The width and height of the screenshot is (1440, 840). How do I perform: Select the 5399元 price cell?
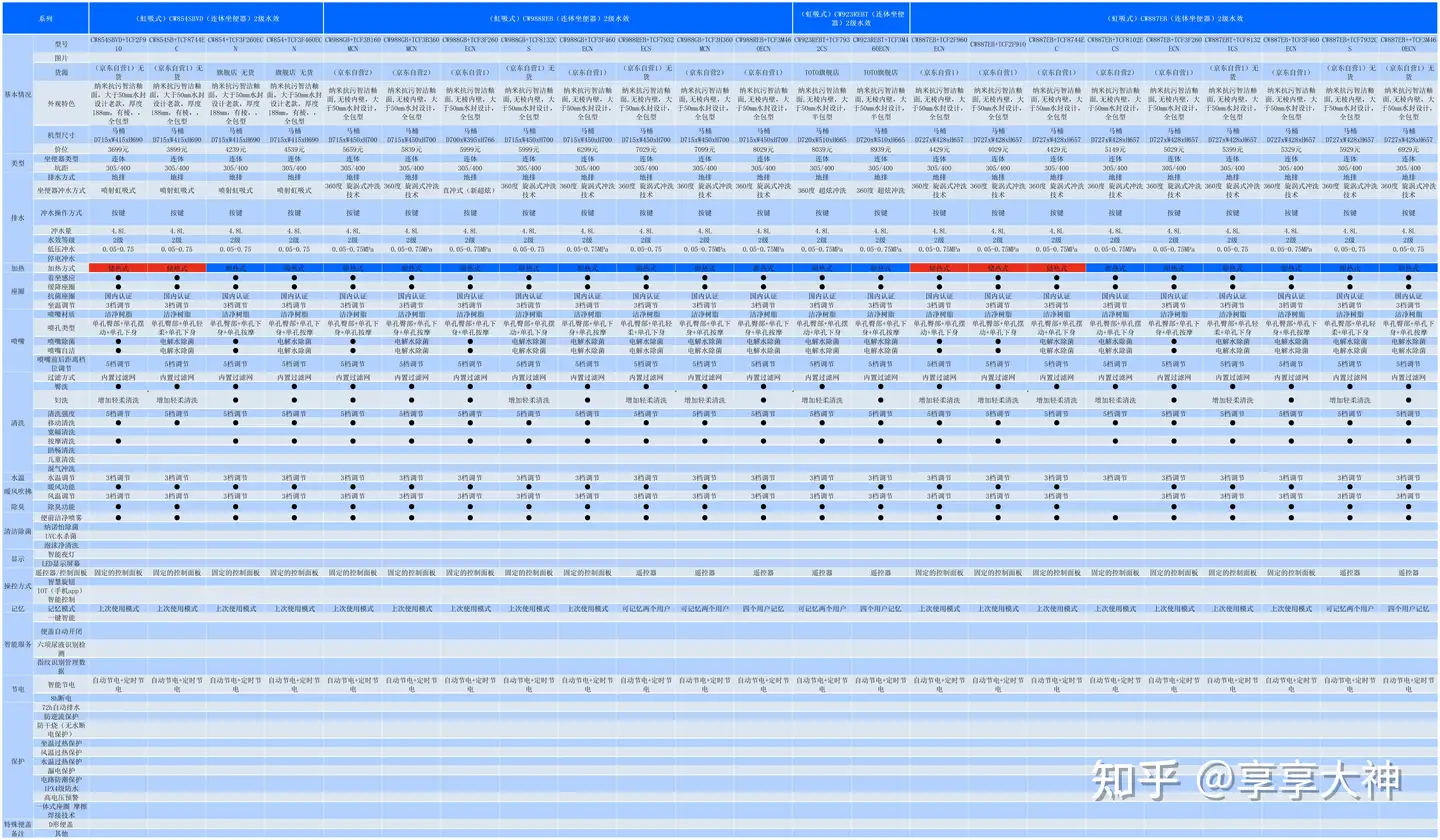1232,149
